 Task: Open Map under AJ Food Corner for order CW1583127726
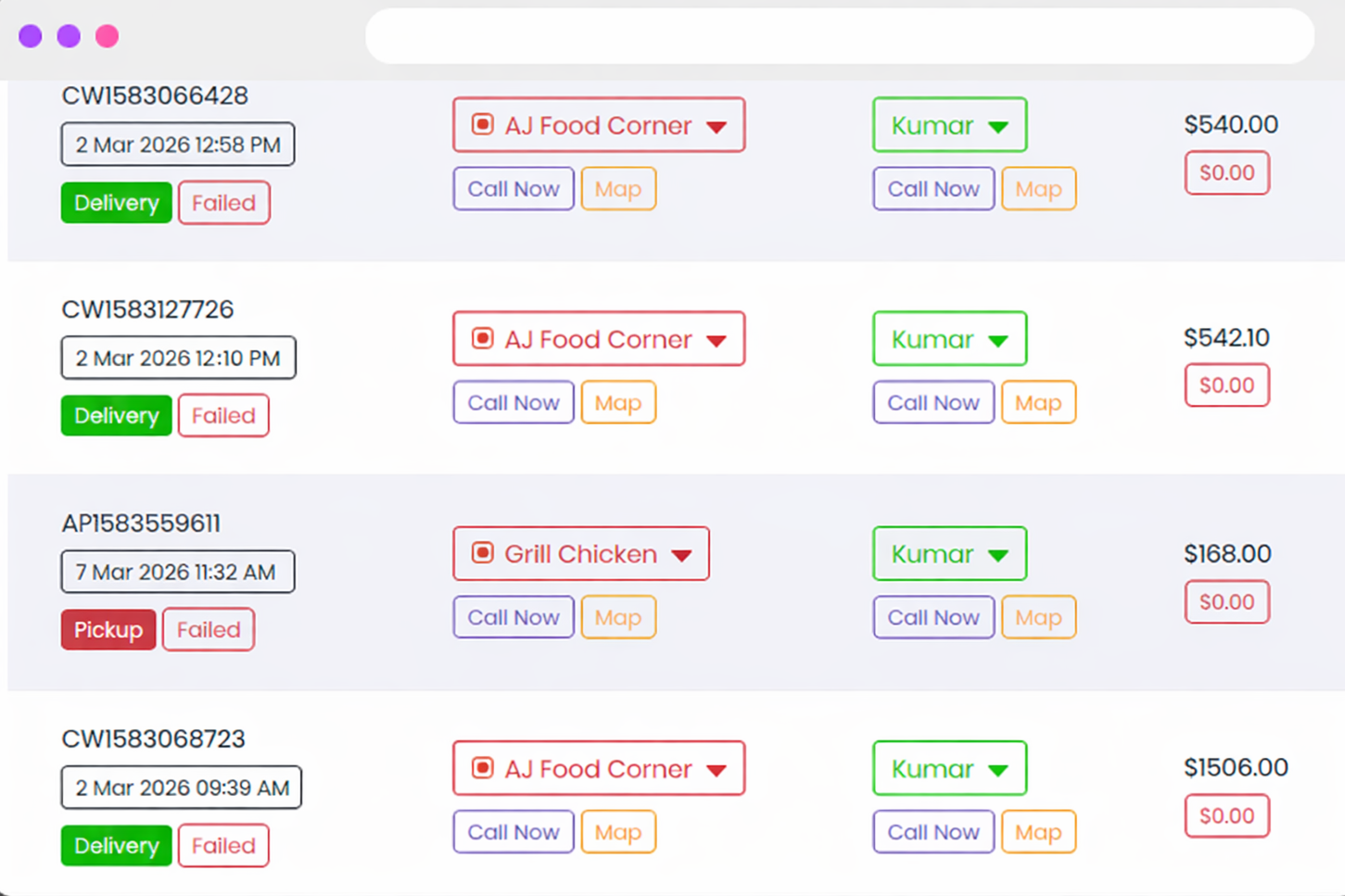coord(617,402)
